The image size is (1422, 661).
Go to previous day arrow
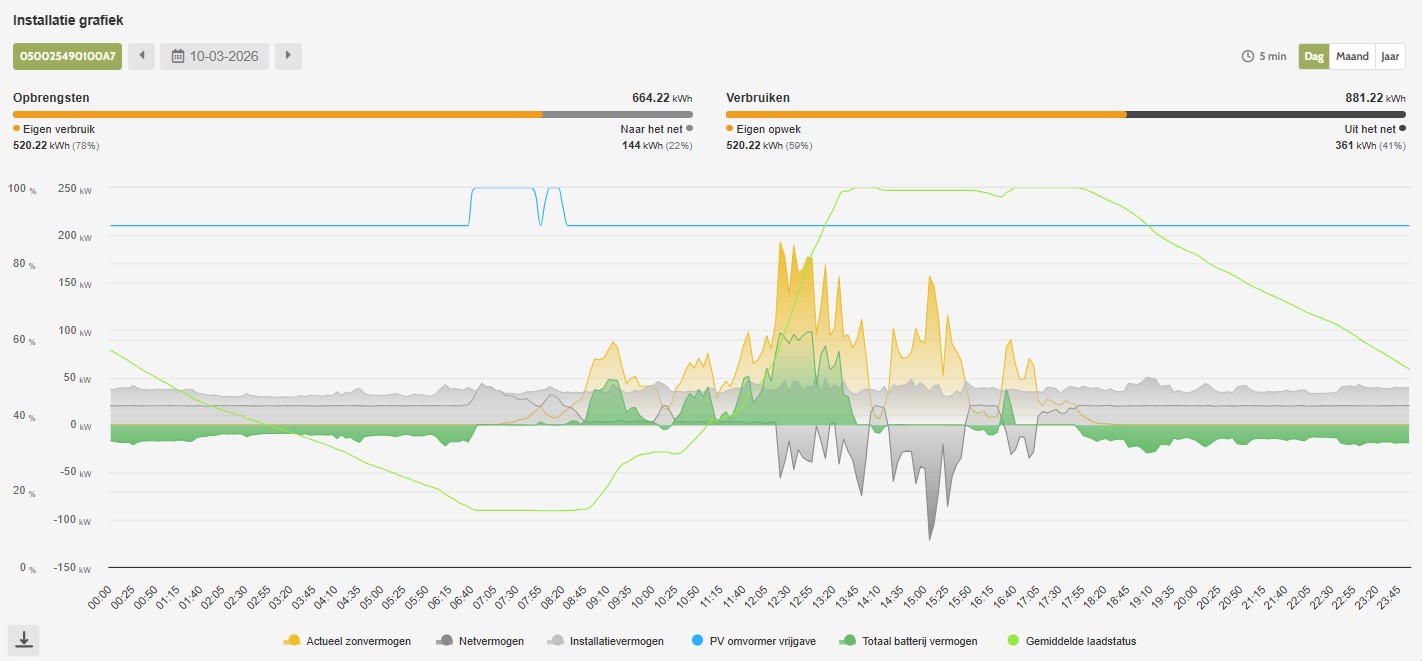[x=142, y=56]
